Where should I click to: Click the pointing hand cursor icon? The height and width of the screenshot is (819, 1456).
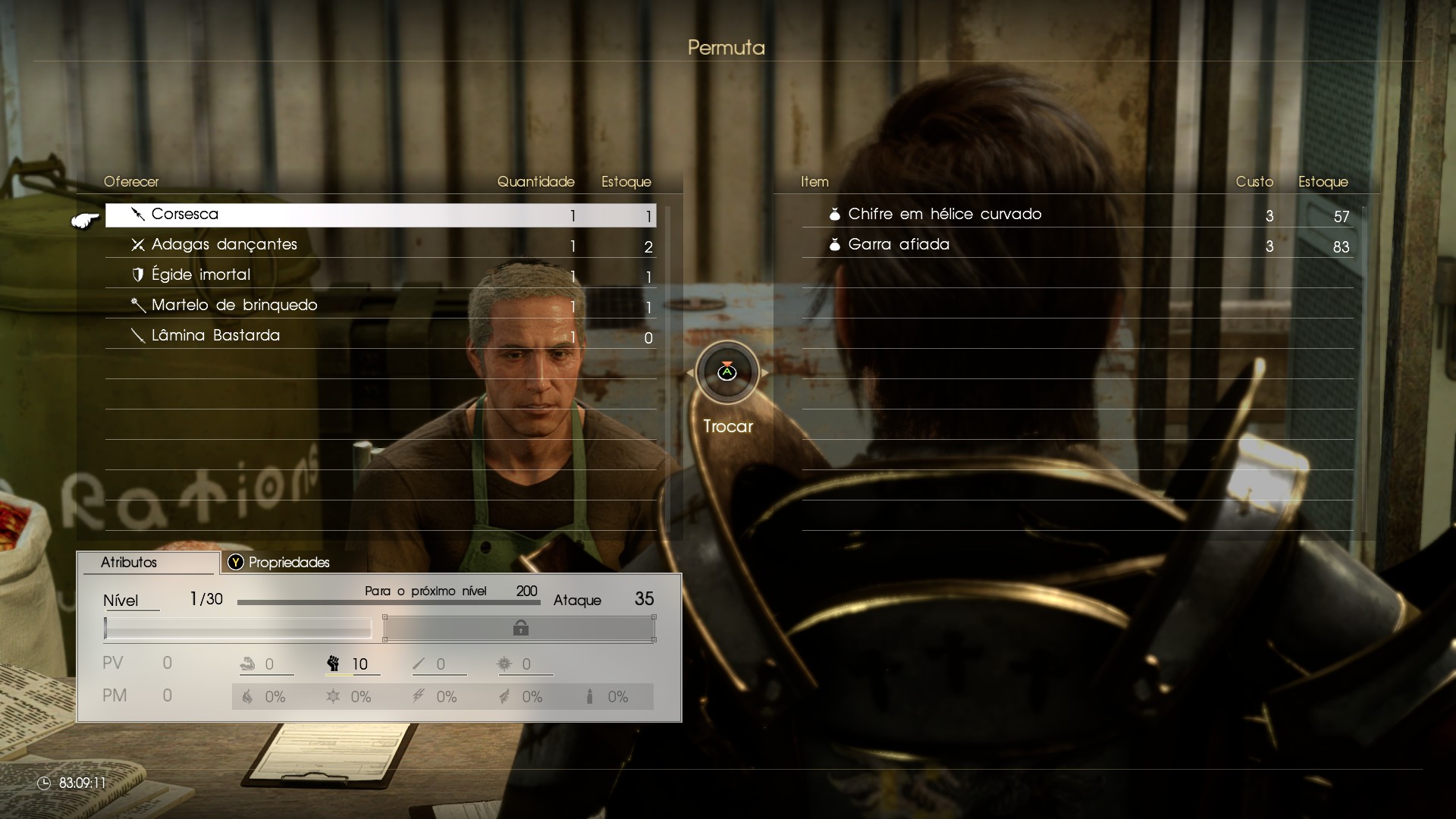point(85,221)
